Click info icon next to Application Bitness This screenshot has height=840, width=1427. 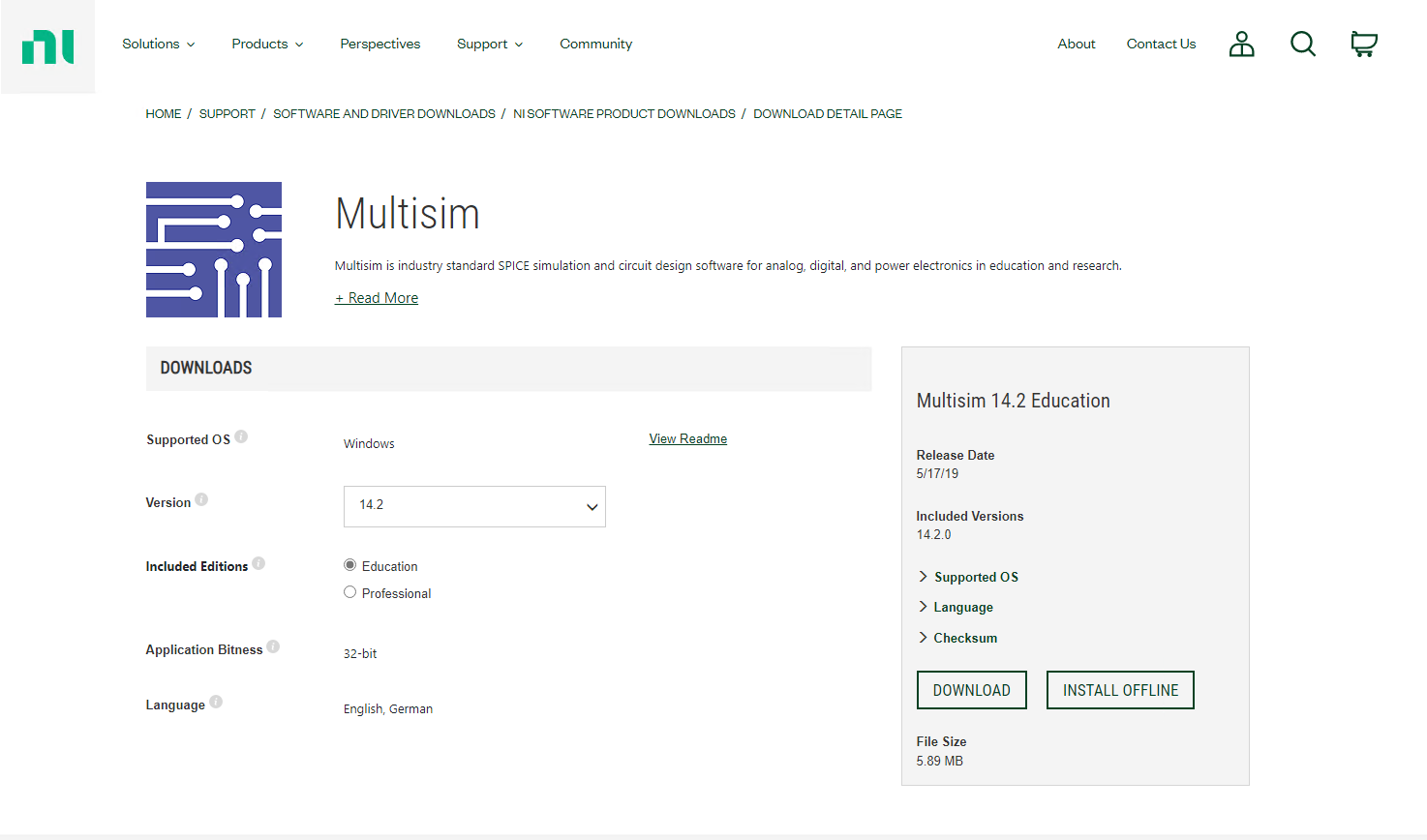pyautogui.click(x=273, y=646)
